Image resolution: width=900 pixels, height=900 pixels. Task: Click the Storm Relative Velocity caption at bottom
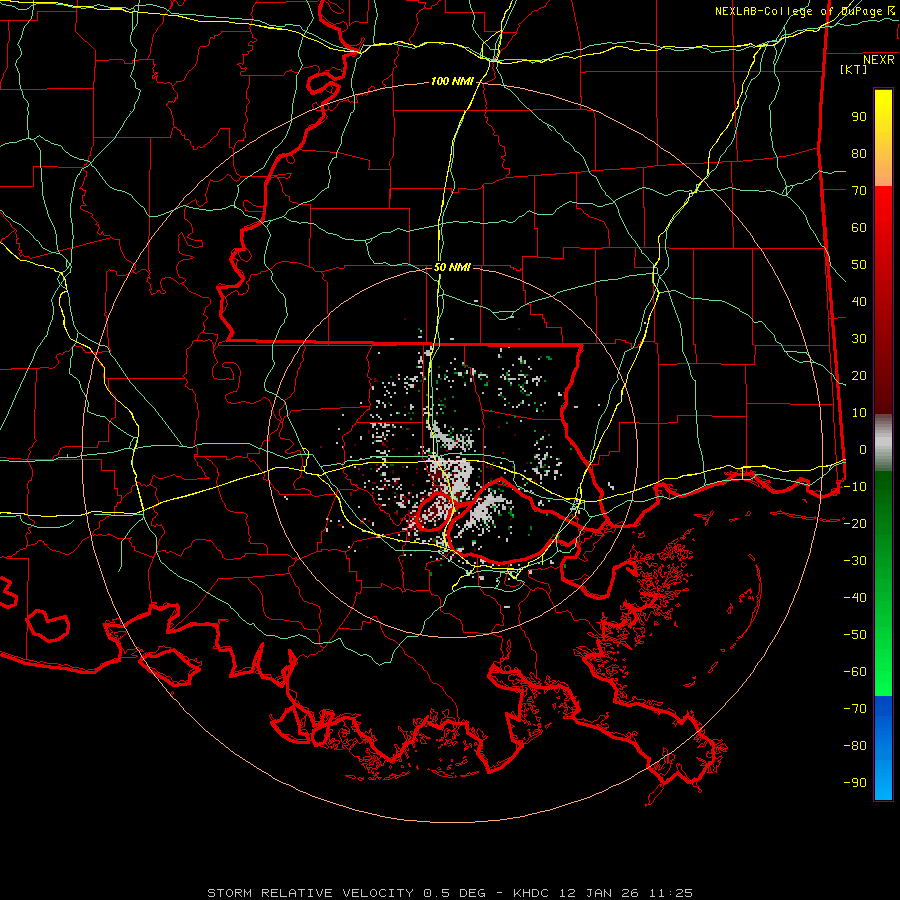[x=449, y=893]
